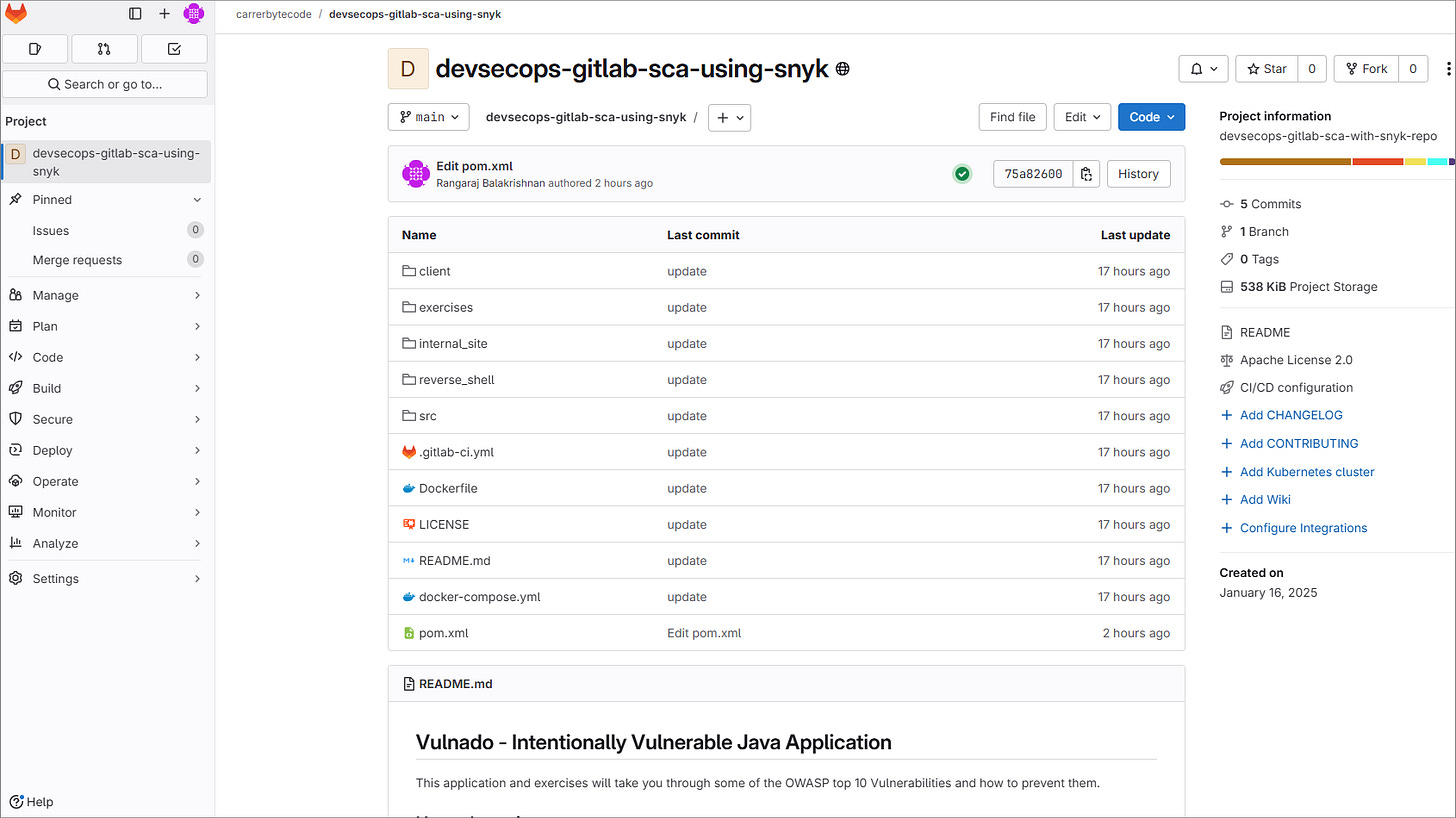Screen dimensions: 1456x818
Task: Open the add file plus dropdown
Action: coord(729,117)
